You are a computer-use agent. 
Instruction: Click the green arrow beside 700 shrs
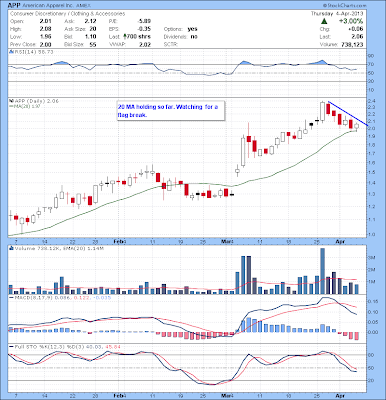tap(125, 36)
